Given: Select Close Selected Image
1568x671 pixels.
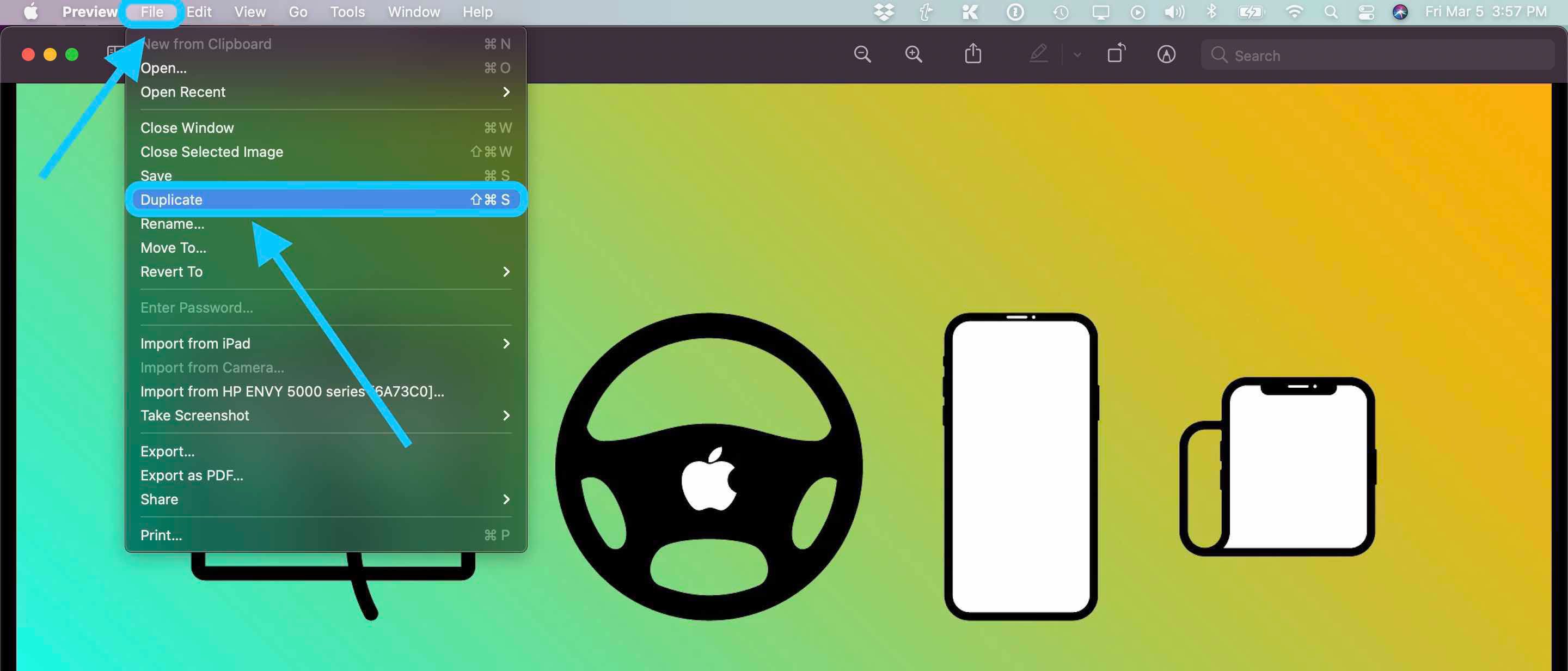Looking at the screenshot, I should [326, 151].
